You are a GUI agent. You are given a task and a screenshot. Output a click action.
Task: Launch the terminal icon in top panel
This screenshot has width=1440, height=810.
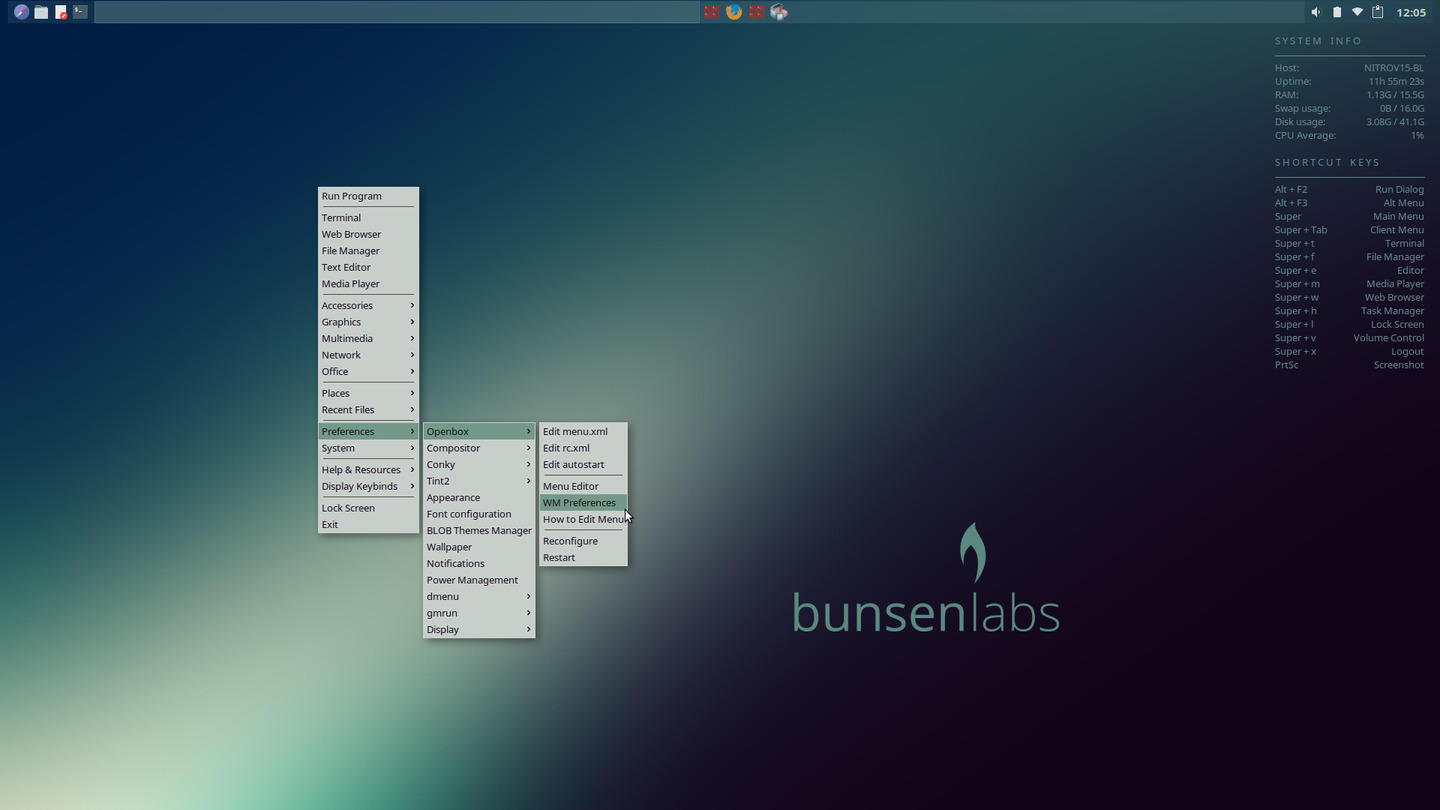pos(80,12)
